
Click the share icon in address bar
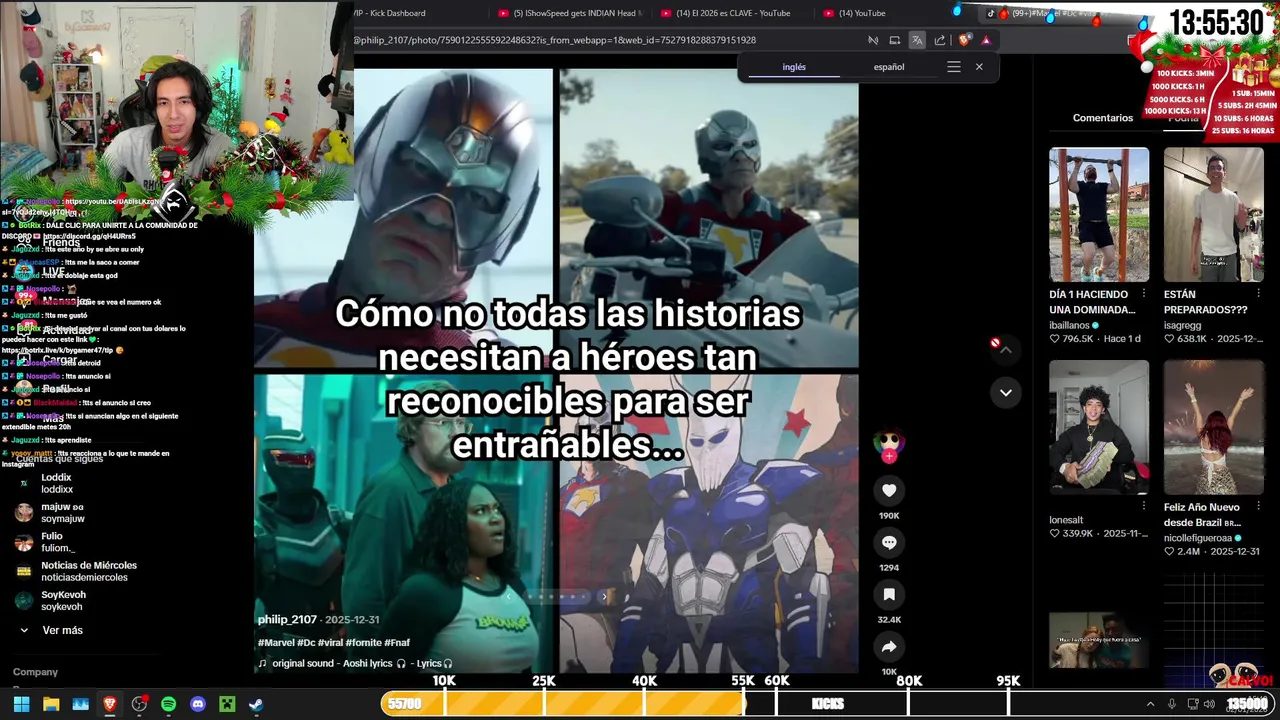940,40
